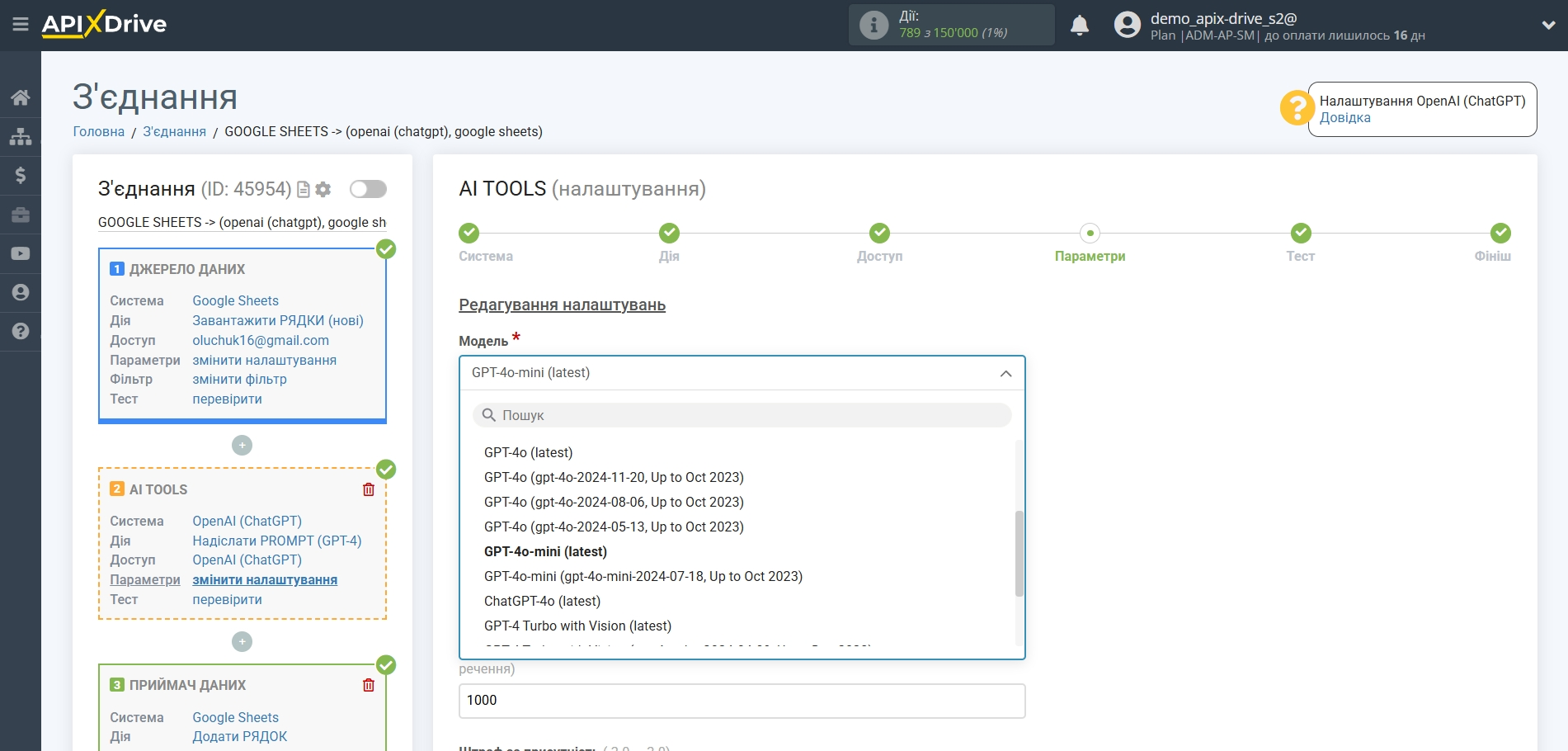Click oluchuk16@gmail.com access link
1568x751 pixels.
(261, 341)
